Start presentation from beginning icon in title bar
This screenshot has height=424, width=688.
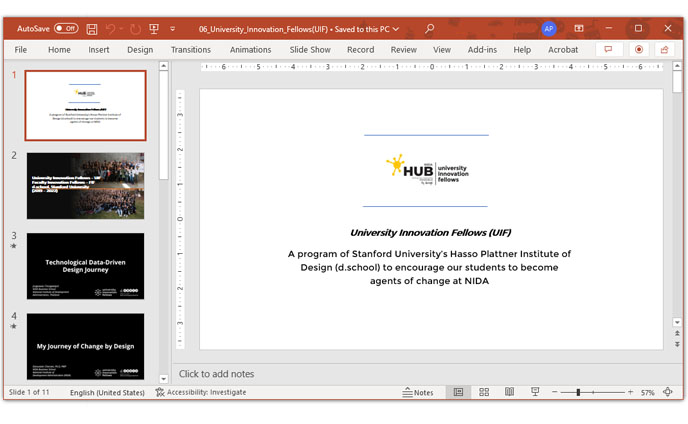click(154, 29)
